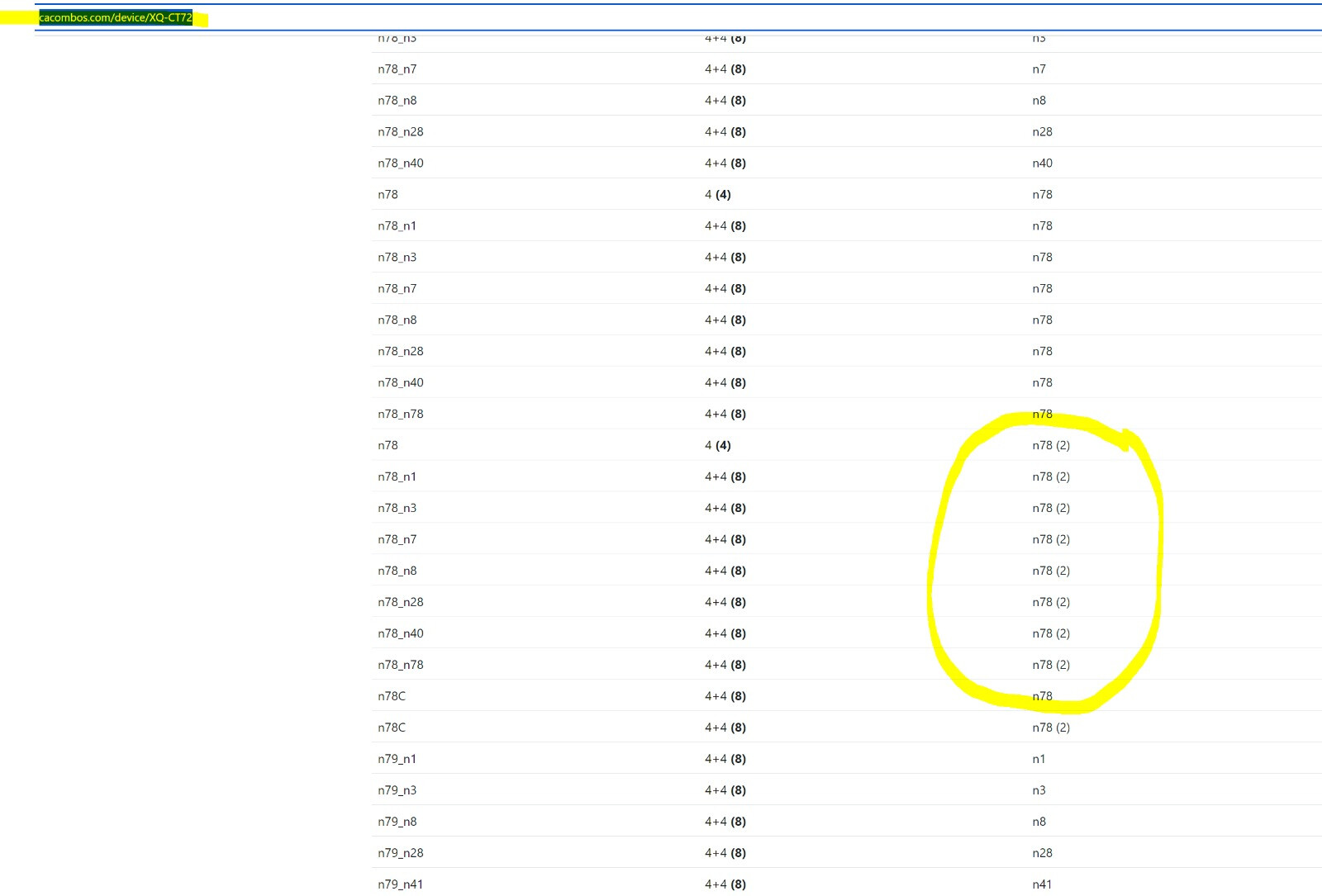The width and height of the screenshot is (1322, 896).
Task: Click n78 (2) in the n78C row
Action: point(1050,728)
